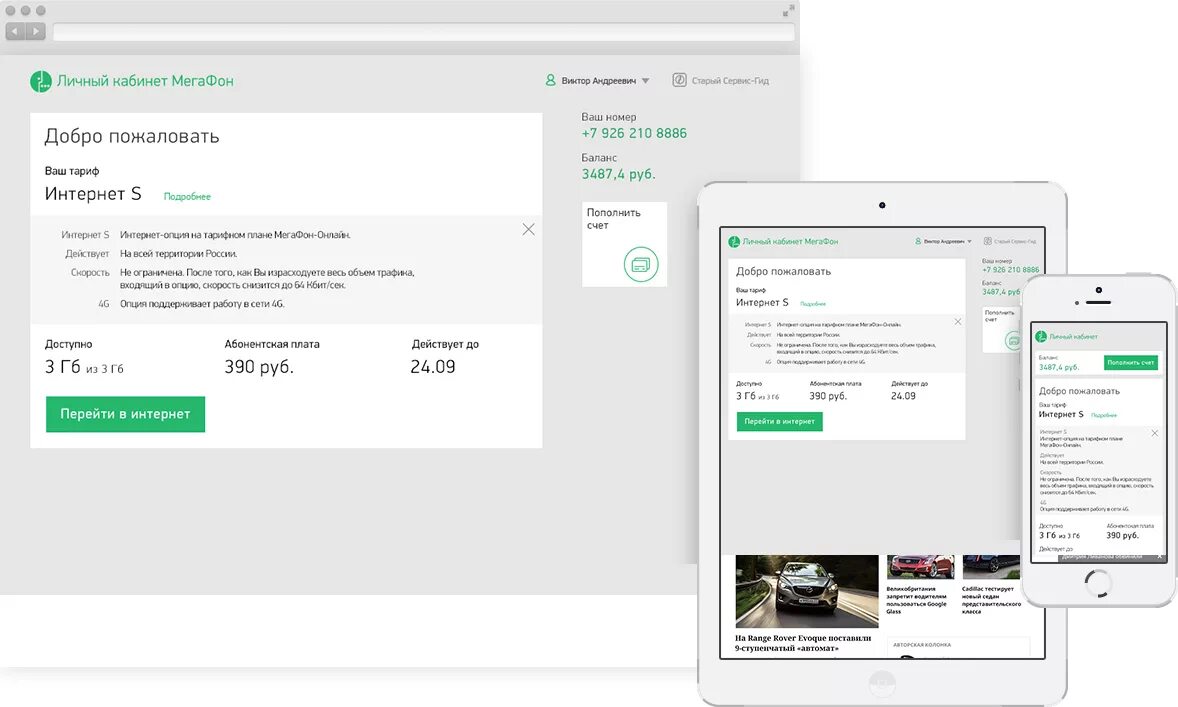This screenshot has width=1178, height=707.
Task: Click the 3 Гб из 3 Гб value on desktop
Action: pos(84,367)
